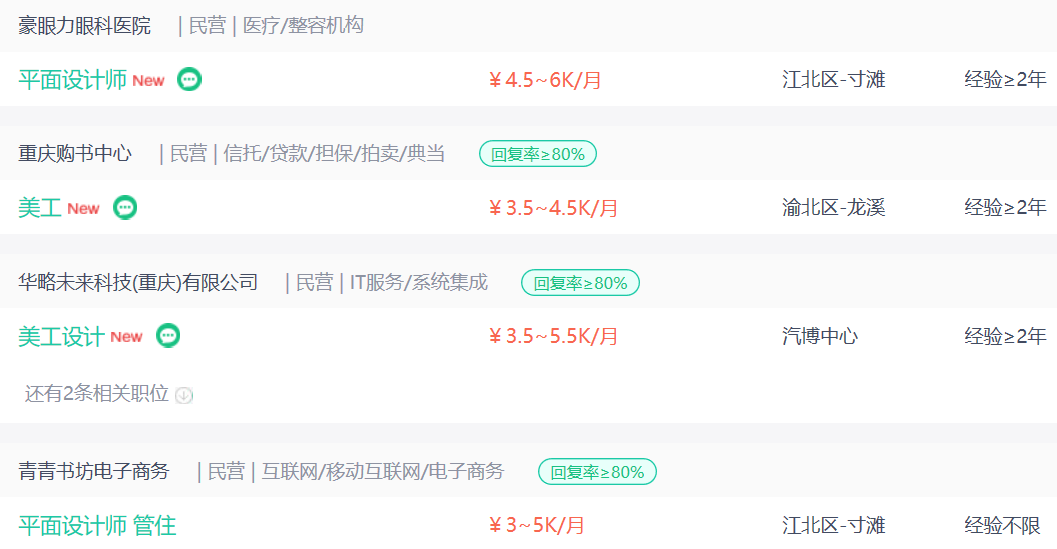View company 青青书坊电子商务

94,471
